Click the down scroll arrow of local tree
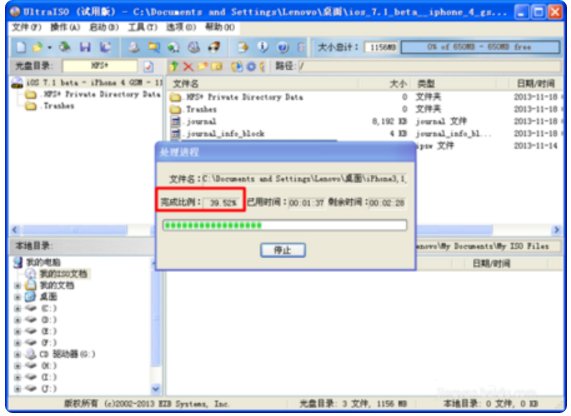571x416 pixels. coord(156,389)
